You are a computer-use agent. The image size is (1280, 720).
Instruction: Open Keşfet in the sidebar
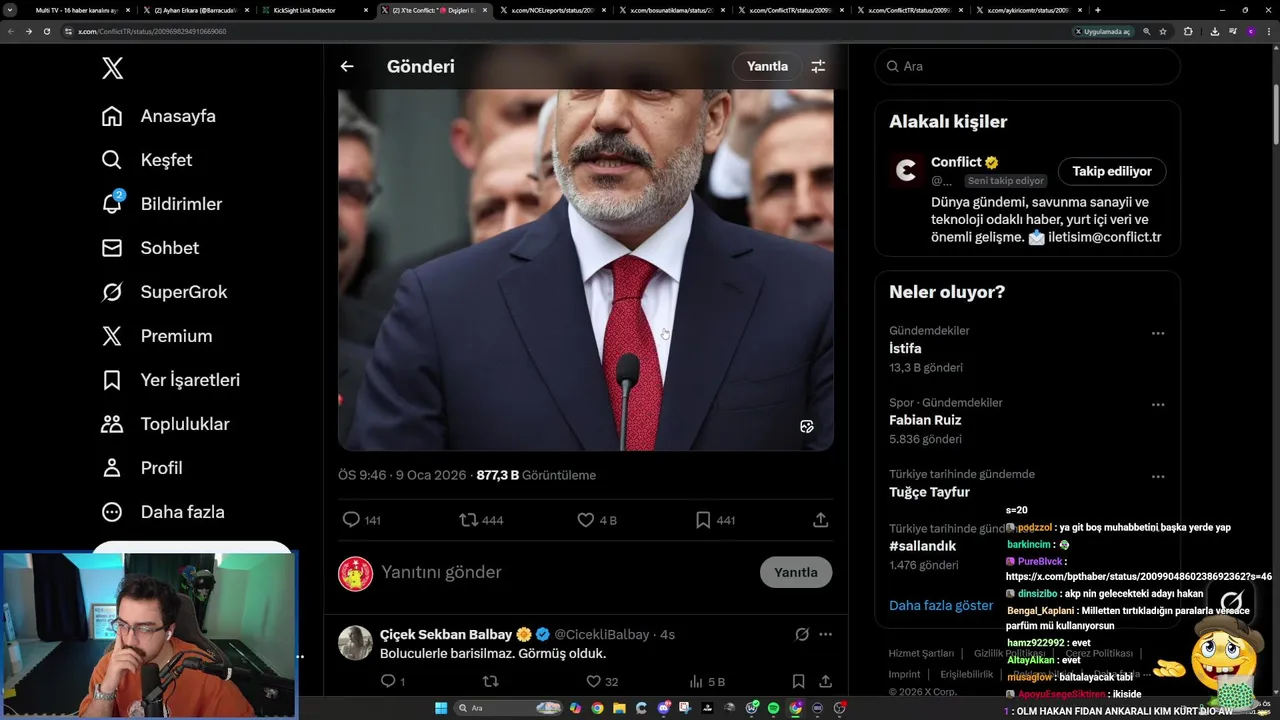tap(147, 160)
